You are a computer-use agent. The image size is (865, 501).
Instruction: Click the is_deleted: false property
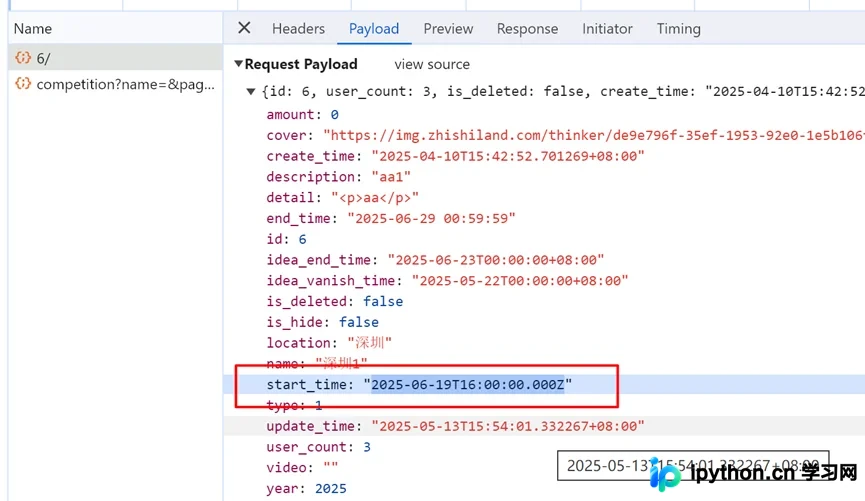334,302
